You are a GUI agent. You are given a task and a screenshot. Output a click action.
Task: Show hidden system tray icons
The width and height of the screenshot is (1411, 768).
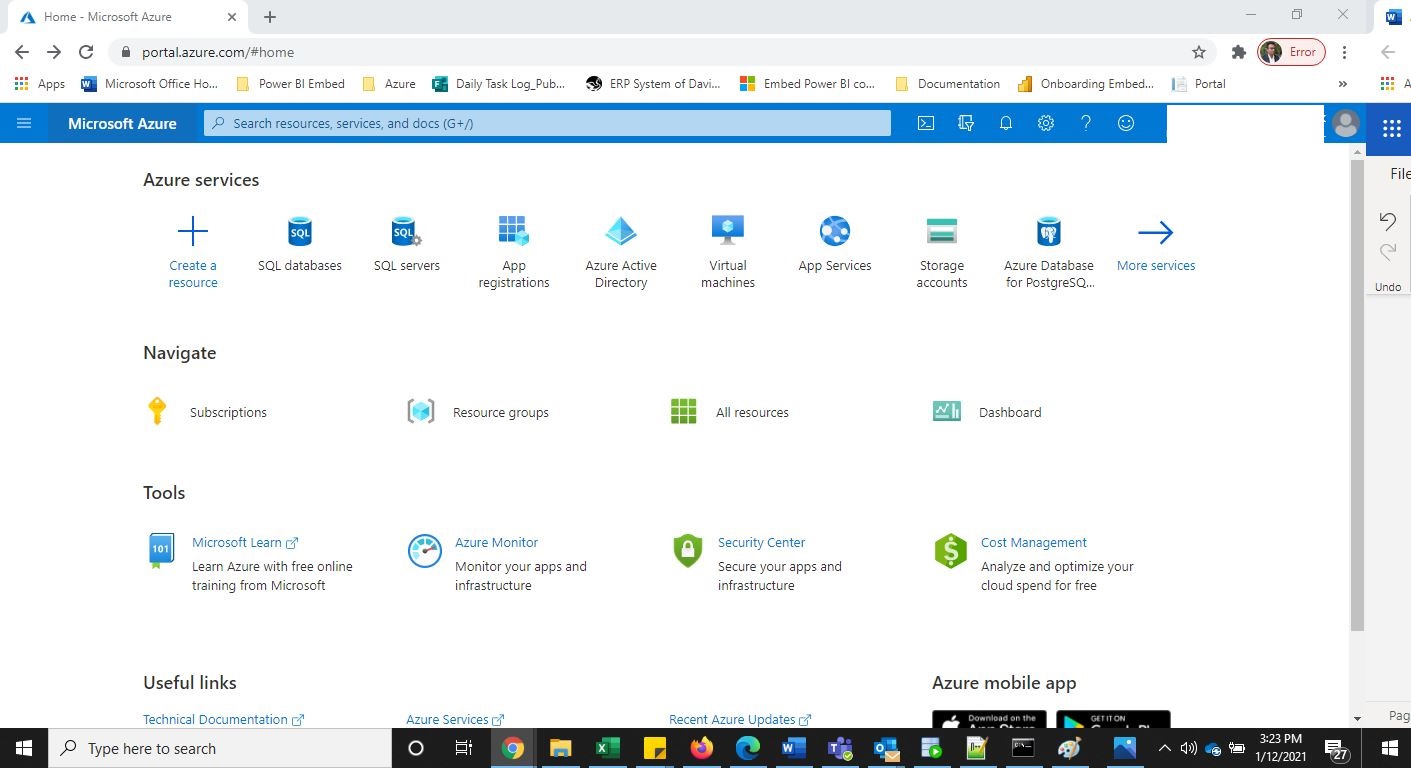click(1164, 748)
